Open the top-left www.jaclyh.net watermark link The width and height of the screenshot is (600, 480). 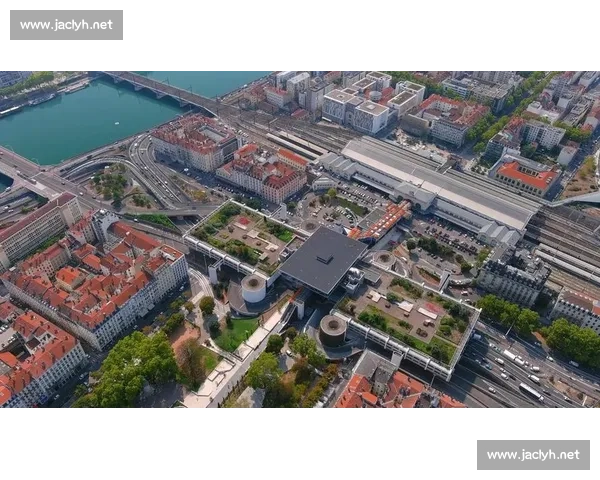(x=66, y=25)
